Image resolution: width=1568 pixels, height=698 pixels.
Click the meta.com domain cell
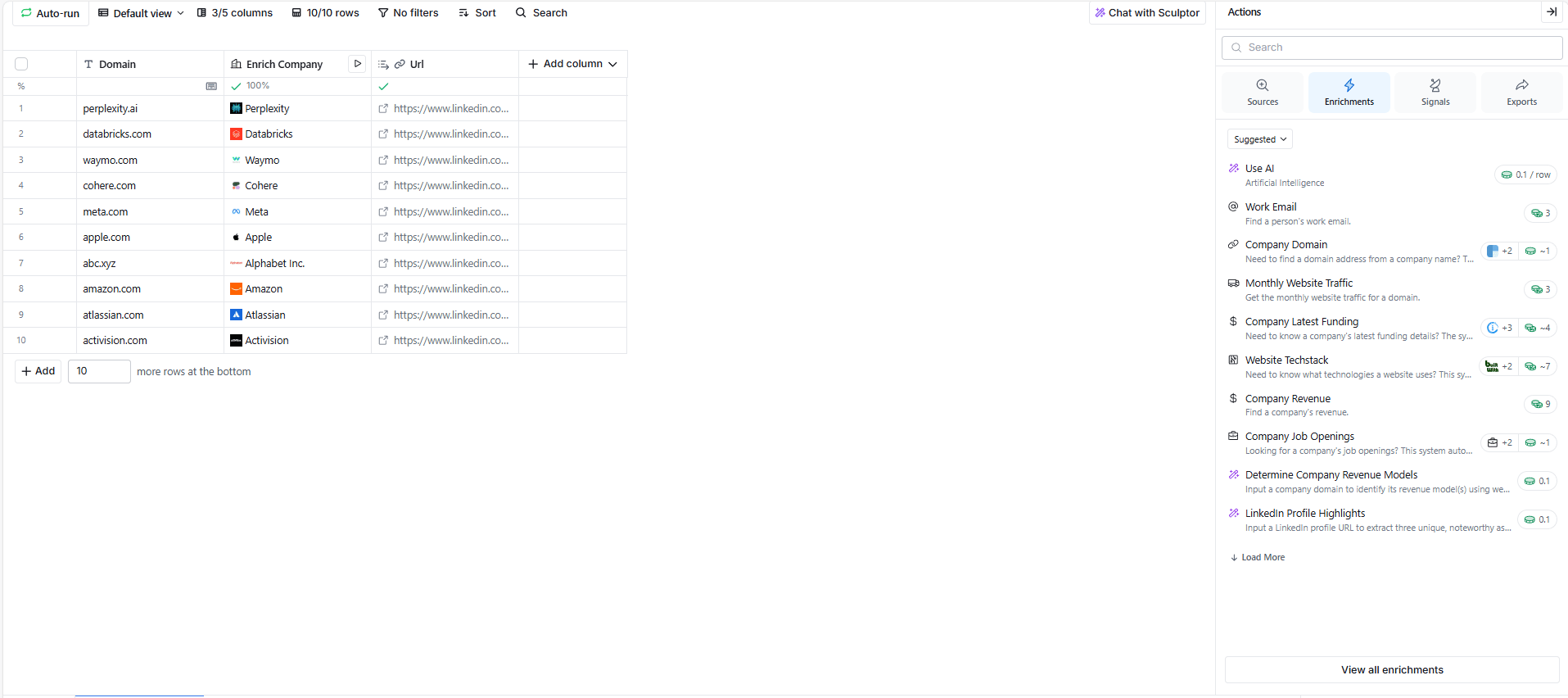pyautogui.click(x=150, y=211)
